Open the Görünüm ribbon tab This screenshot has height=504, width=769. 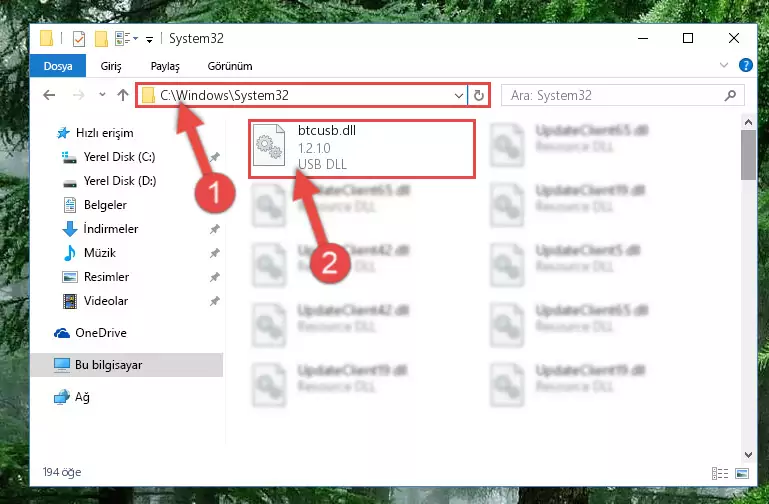[x=230, y=66]
